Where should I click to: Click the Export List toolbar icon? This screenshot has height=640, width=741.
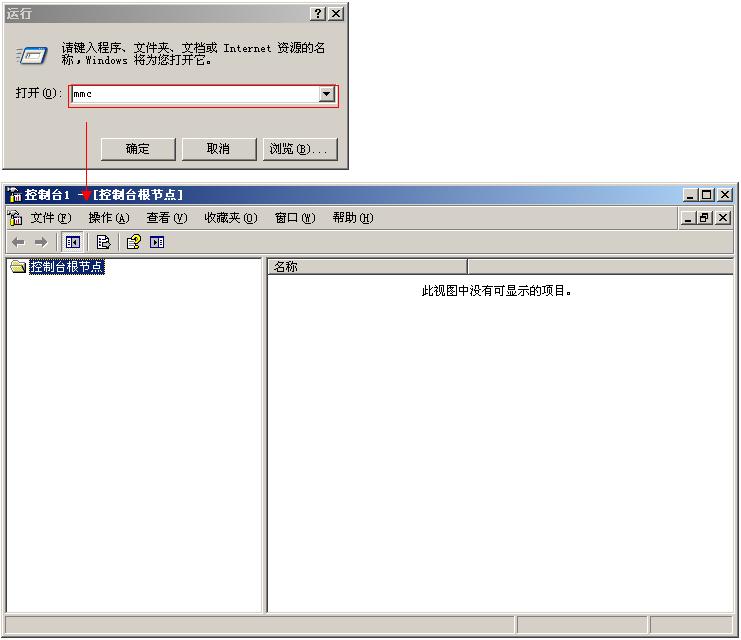point(103,242)
